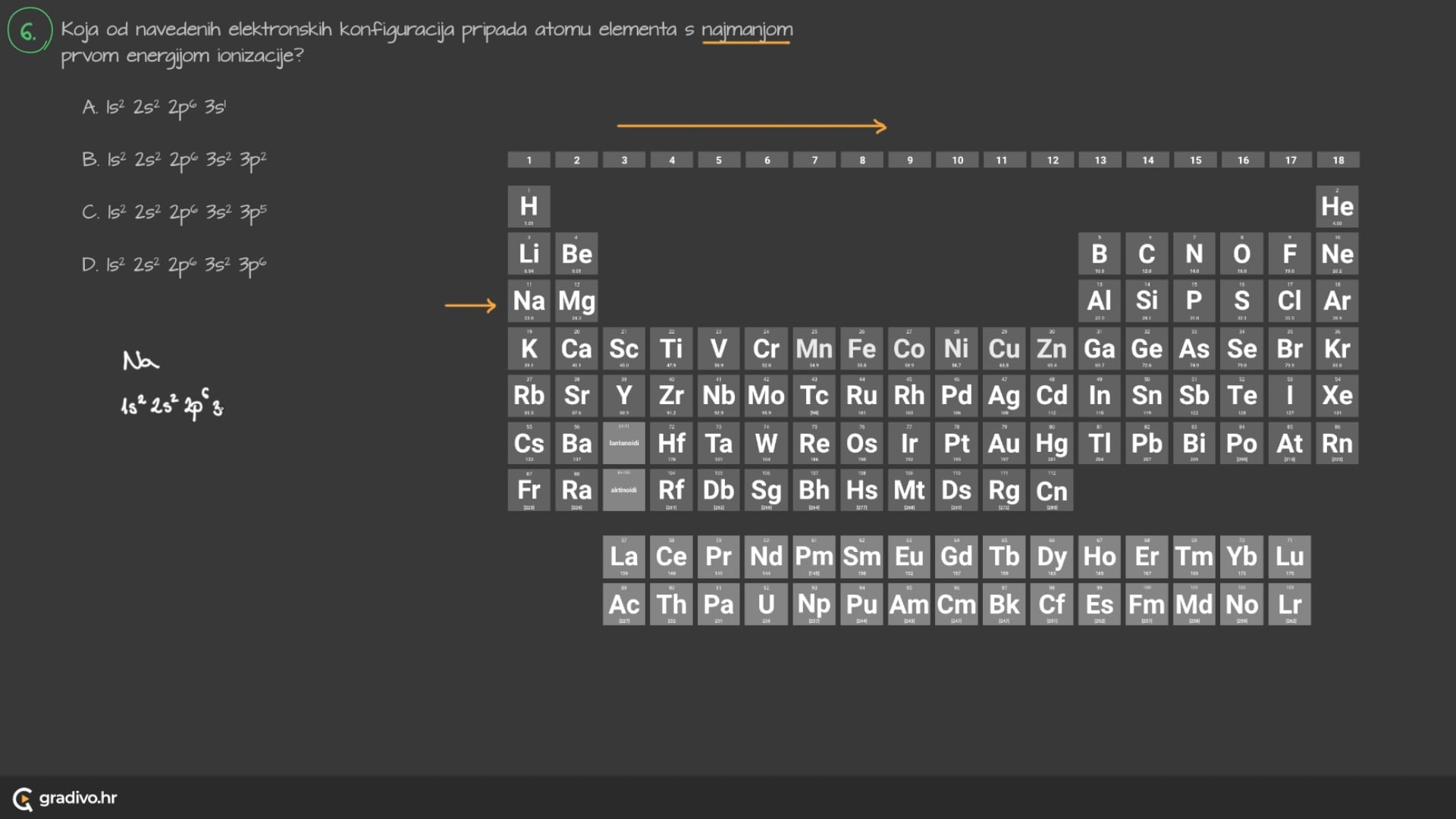The height and width of the screenshot is (819, 1456).
Task: Click the underlined word najmanjom
Action: [x=746, y=30]
